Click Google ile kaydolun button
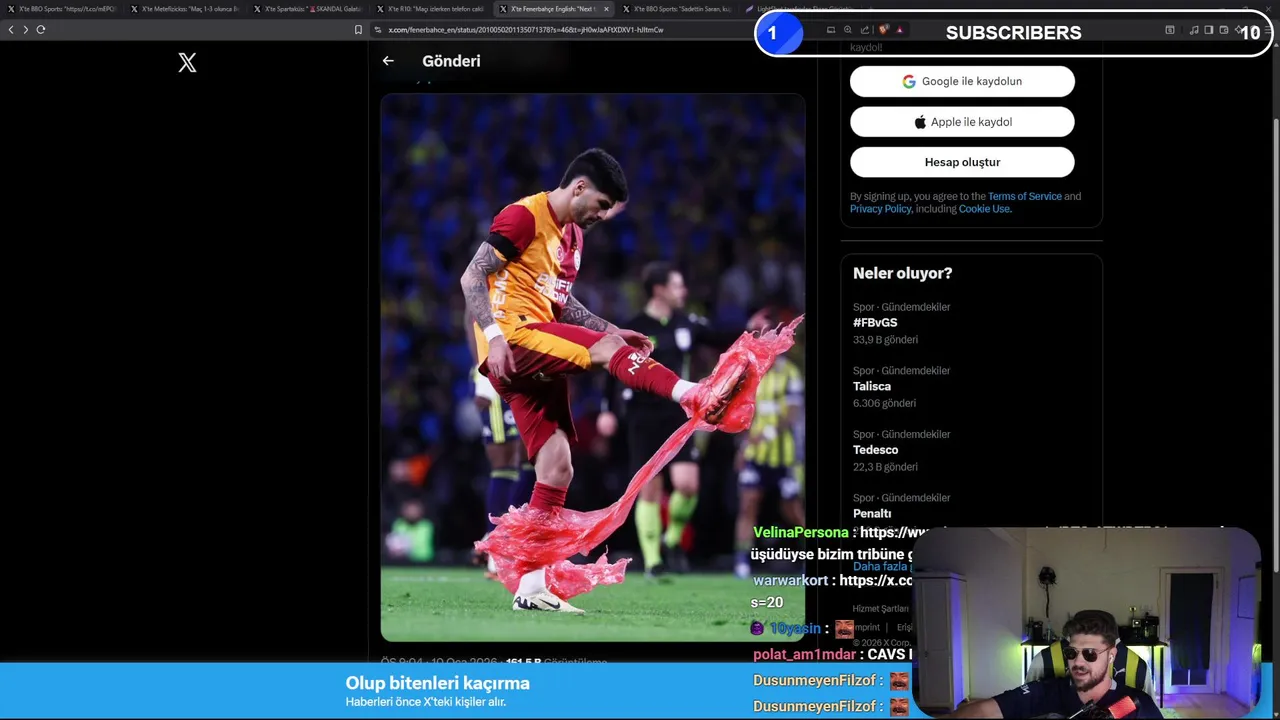This screenshot has width=1280, height=720. (x=962, y=81)
